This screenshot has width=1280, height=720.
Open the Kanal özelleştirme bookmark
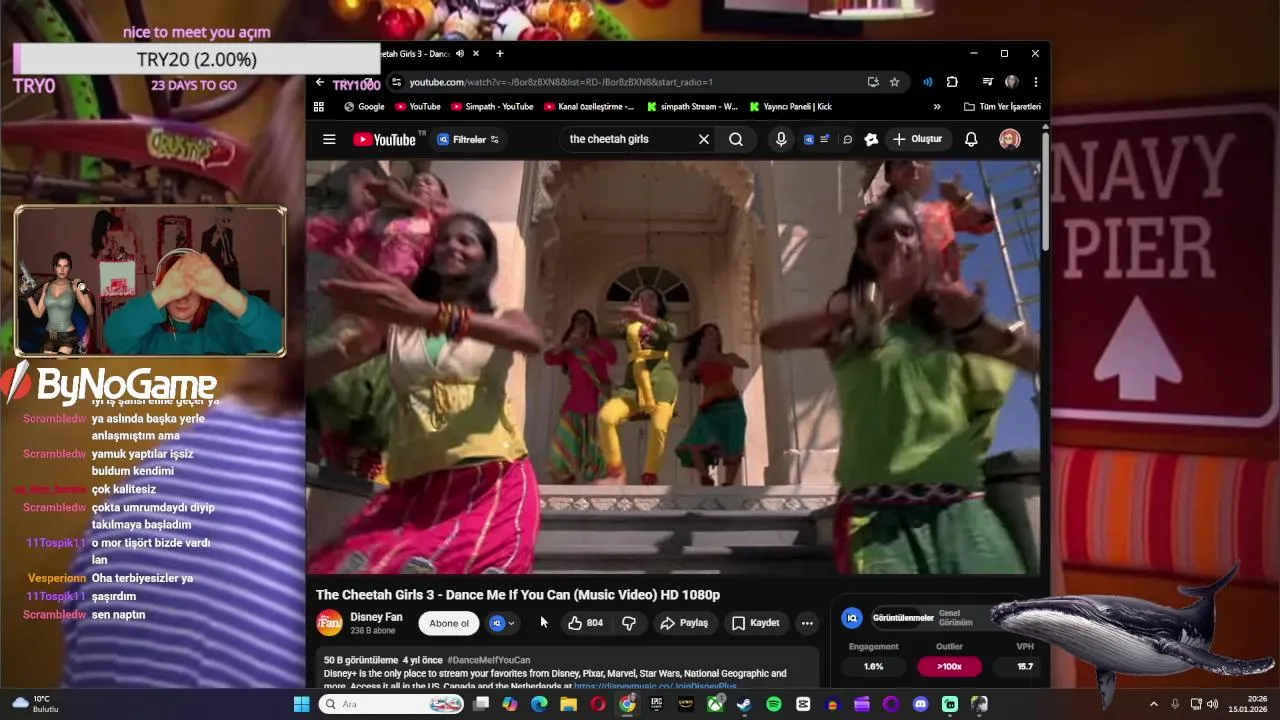[589, 106]
